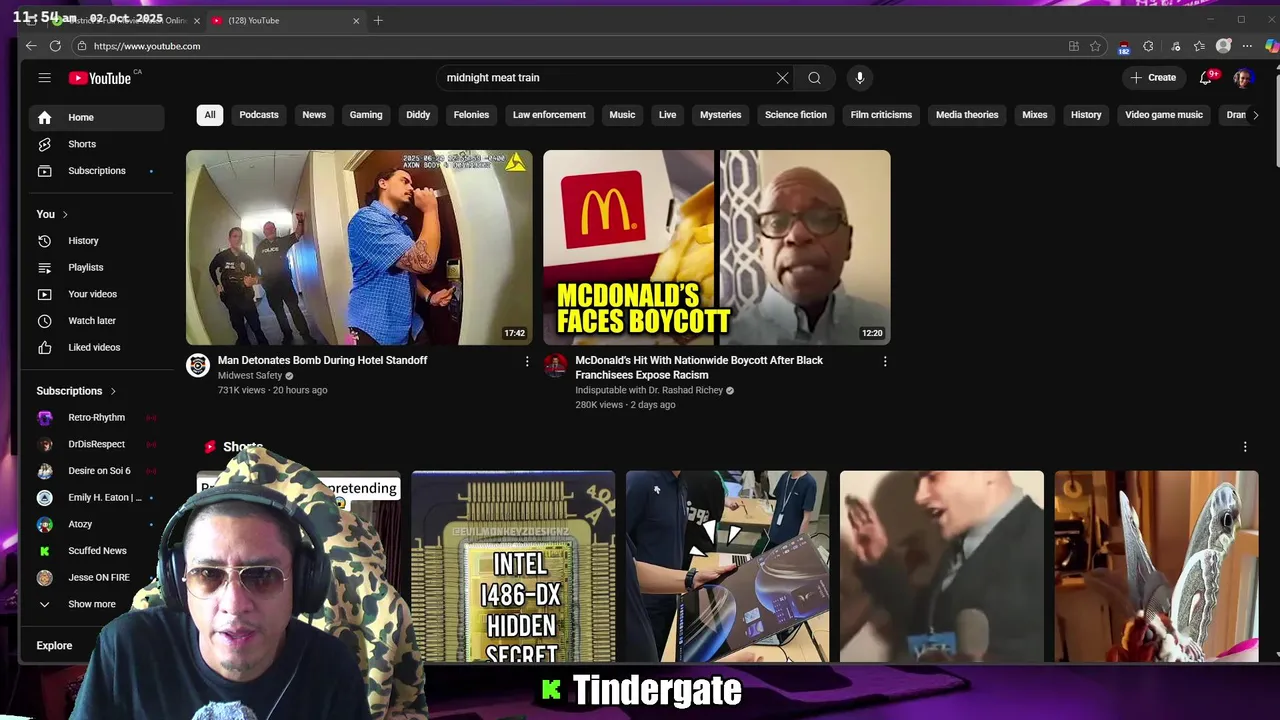Open a new browser tab

378,20
